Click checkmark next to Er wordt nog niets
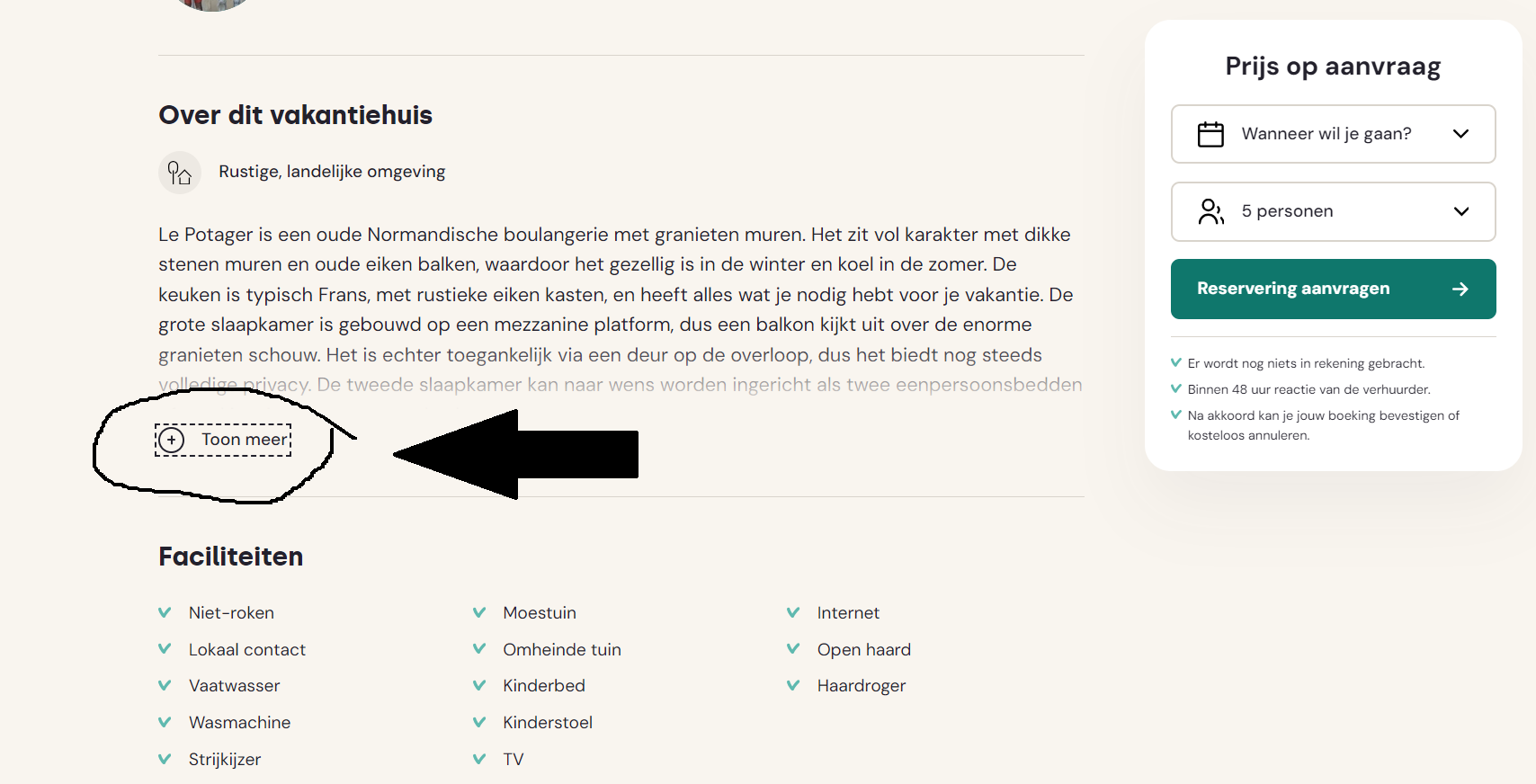Image resolution: width=1536 pixels, height=784 pixels. 1175,363
